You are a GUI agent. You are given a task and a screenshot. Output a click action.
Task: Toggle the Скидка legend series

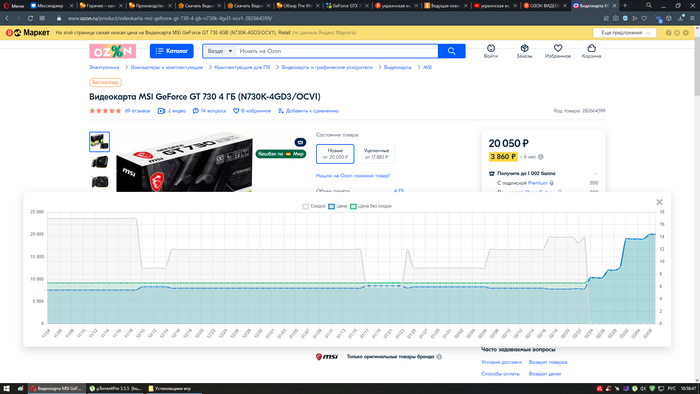(x=314, y=206)
